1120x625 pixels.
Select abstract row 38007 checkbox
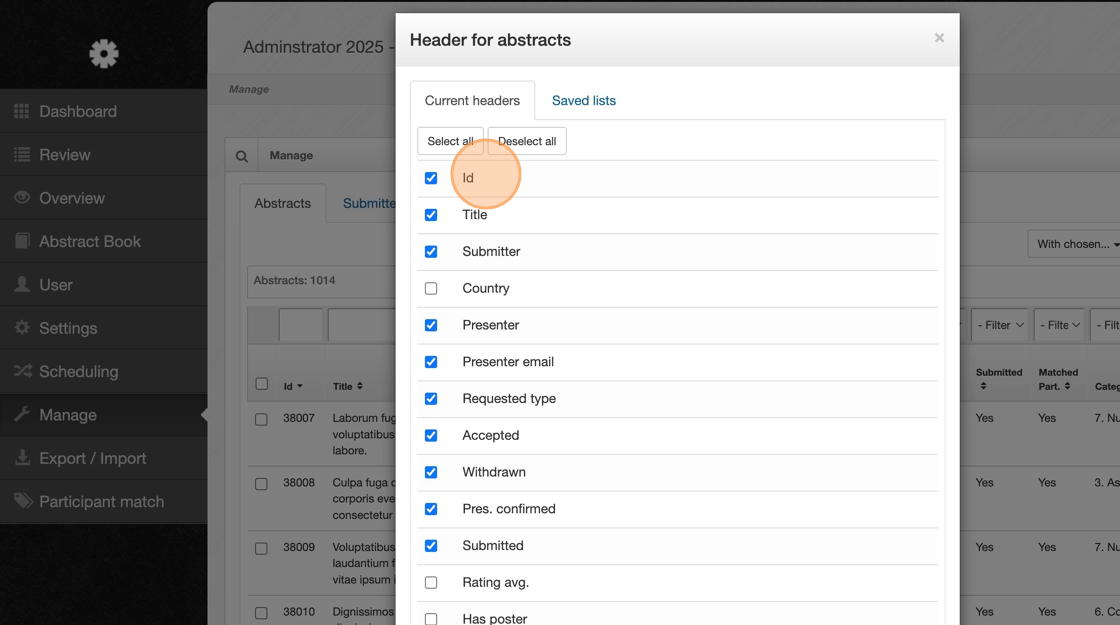[261, 419]
